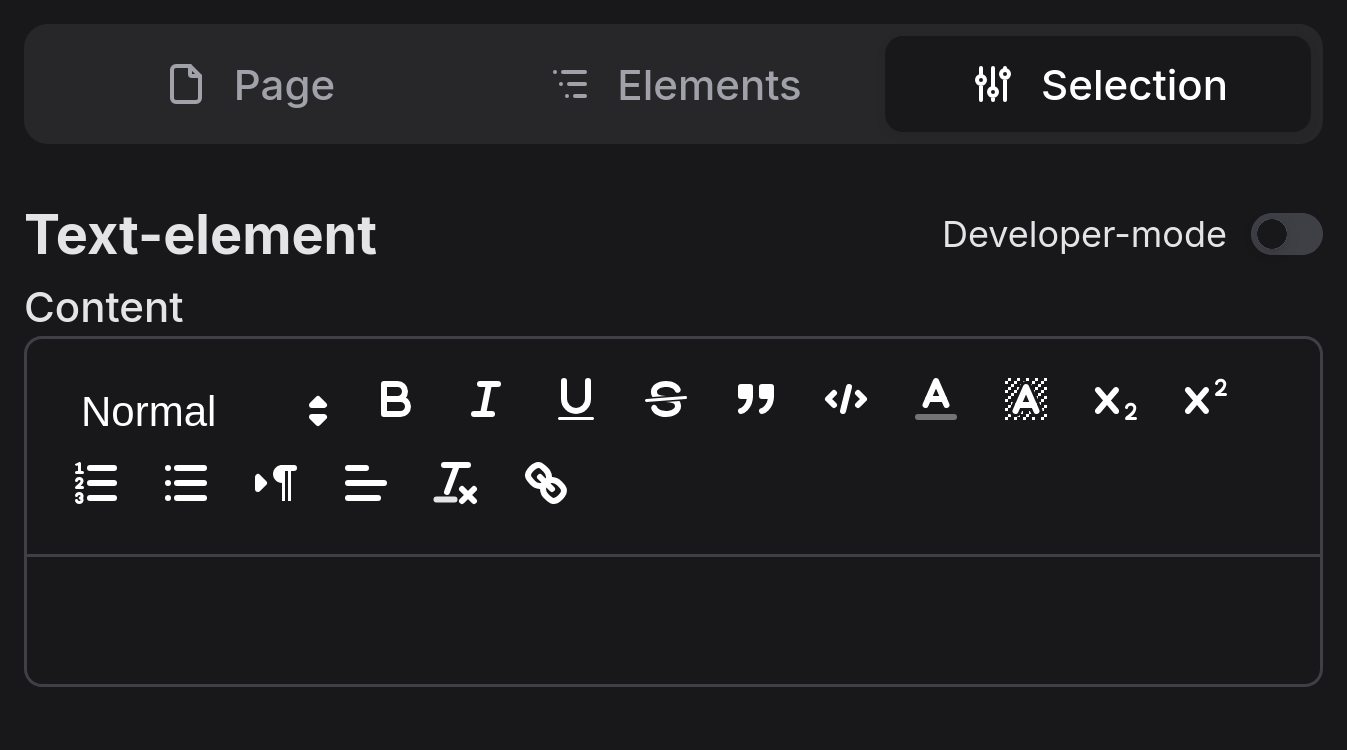The width and height of the screenshot is (1347, 750).
Task: Apply strikethrough formatting
Action: (665, 400)
